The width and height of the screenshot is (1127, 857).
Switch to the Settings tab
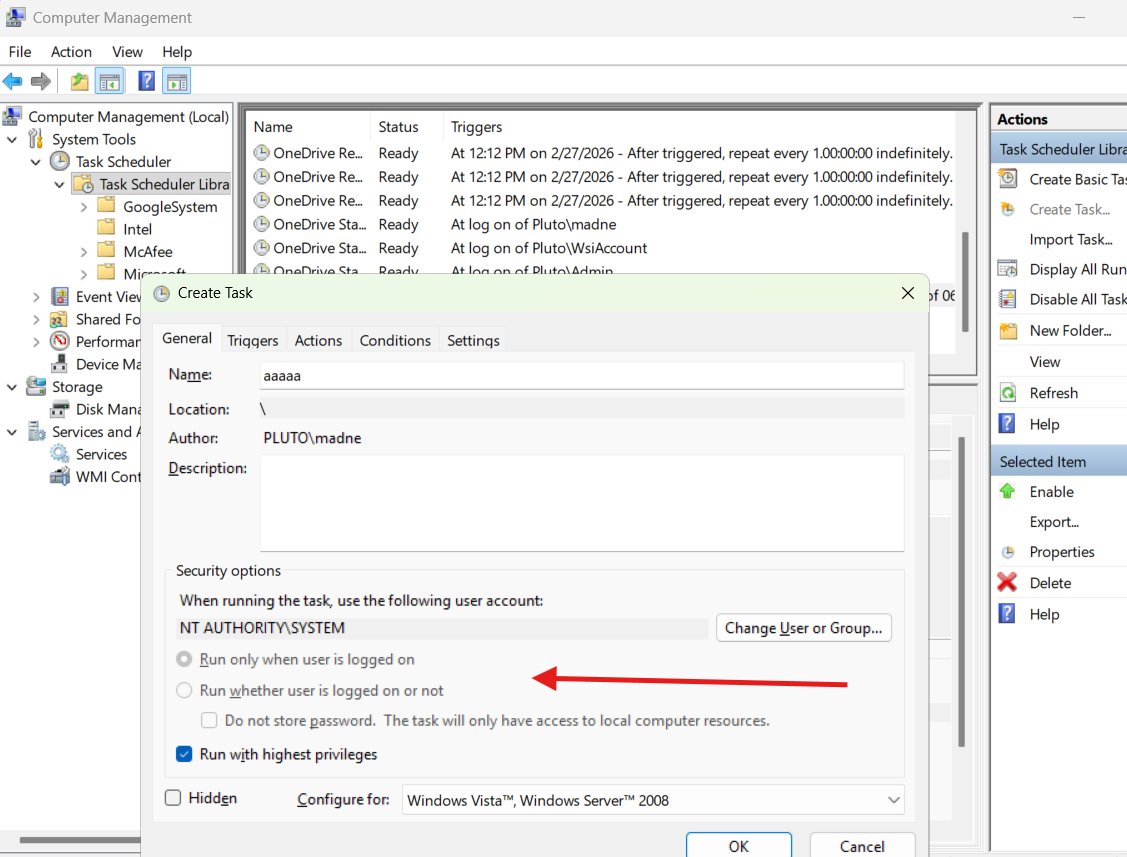(473, 340)
